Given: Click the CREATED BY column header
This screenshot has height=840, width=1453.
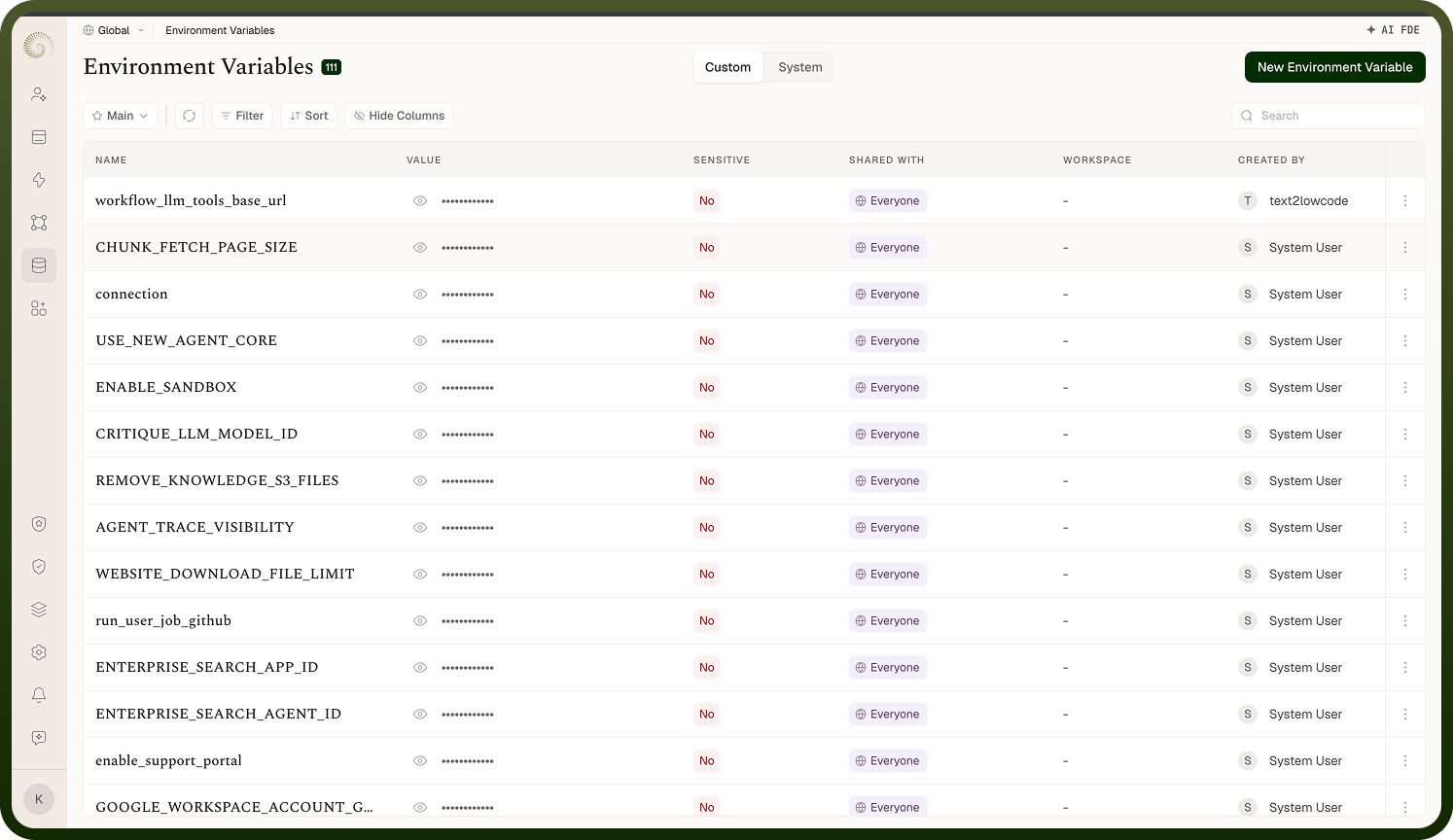Looking at the screenshot, I should point(1271,160).
